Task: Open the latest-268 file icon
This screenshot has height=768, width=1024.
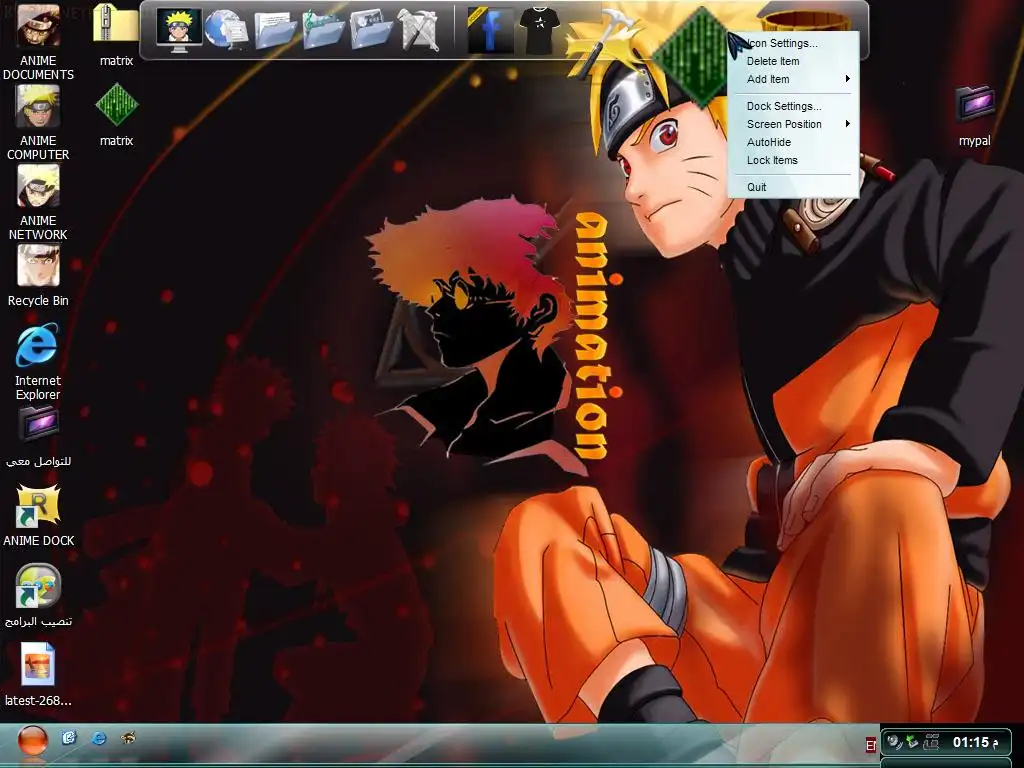Action: pos(38,675)
